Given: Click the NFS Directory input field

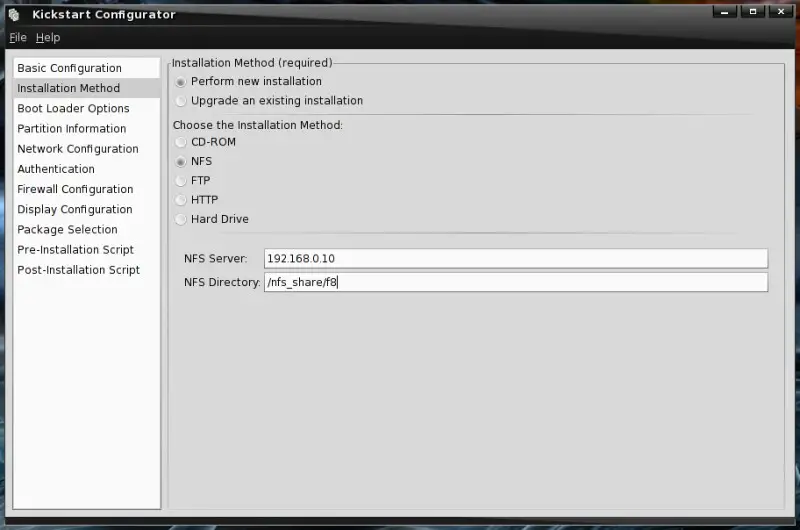Looking at the screenshot, I should click(x=516, y=282).
